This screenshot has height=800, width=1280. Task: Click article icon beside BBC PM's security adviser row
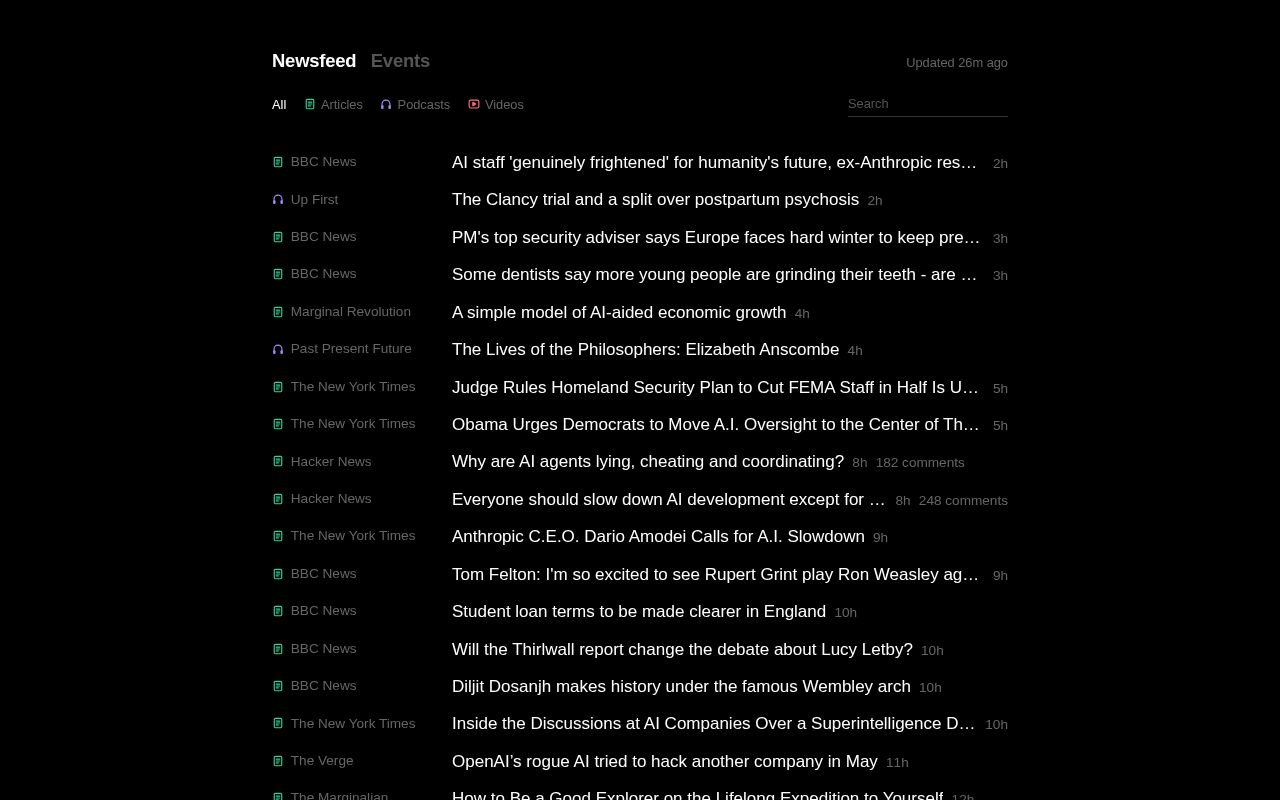click(278, 237)
